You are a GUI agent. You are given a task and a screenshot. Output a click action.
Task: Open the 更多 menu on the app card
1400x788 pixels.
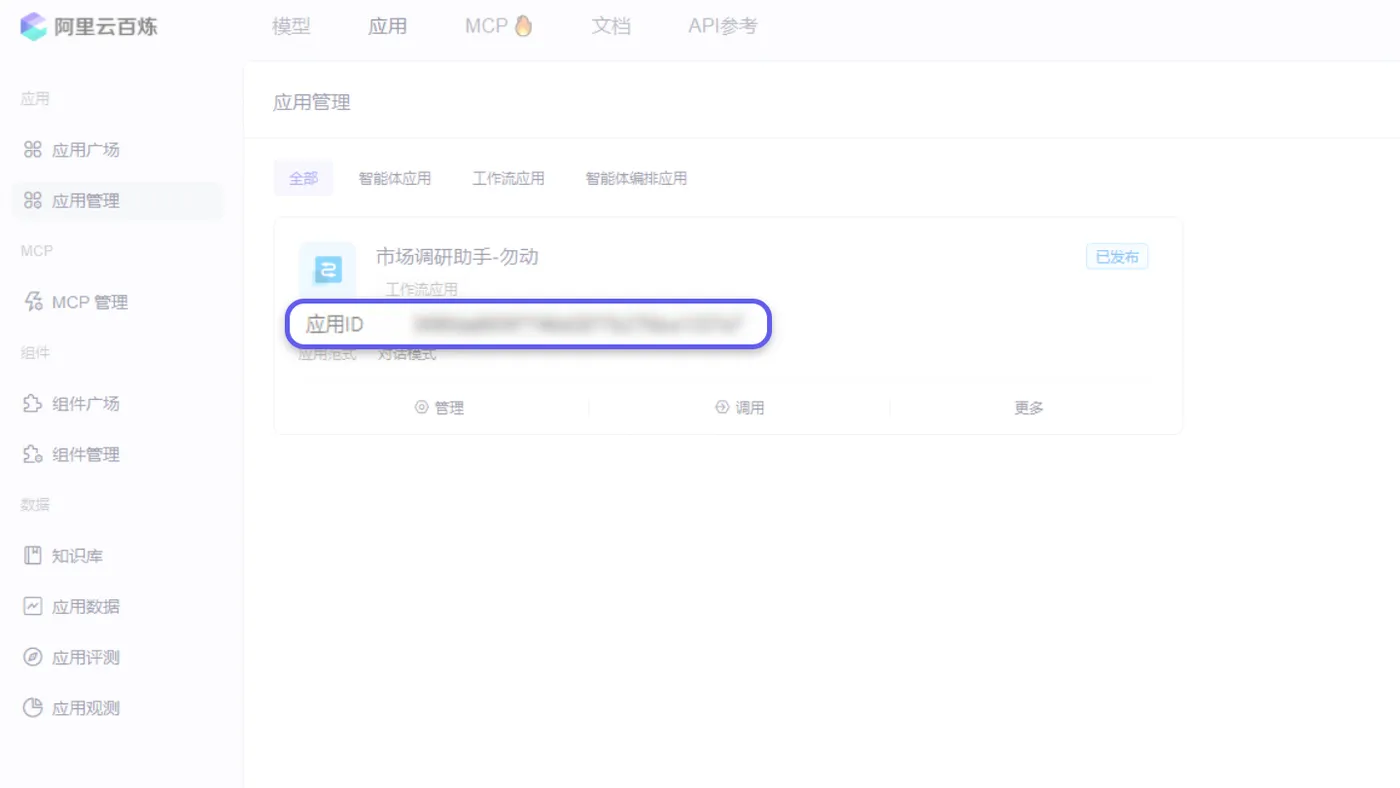(1029, 408)
